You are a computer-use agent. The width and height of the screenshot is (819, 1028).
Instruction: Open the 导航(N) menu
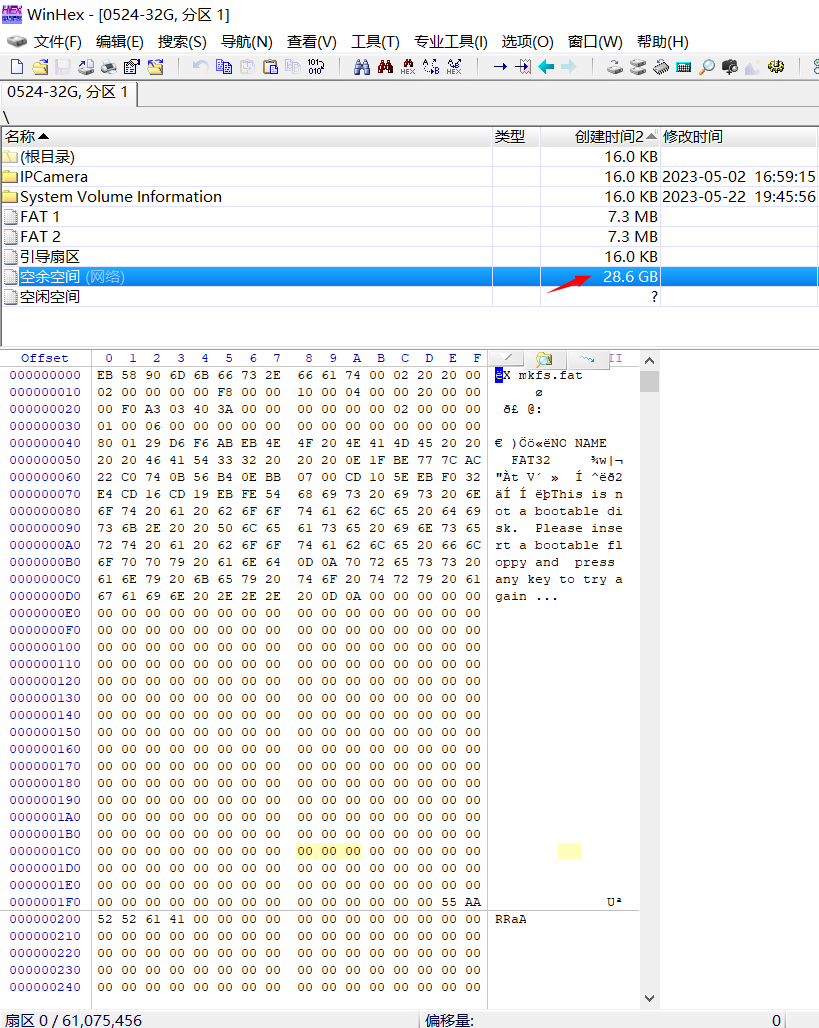tap(246, 42)
